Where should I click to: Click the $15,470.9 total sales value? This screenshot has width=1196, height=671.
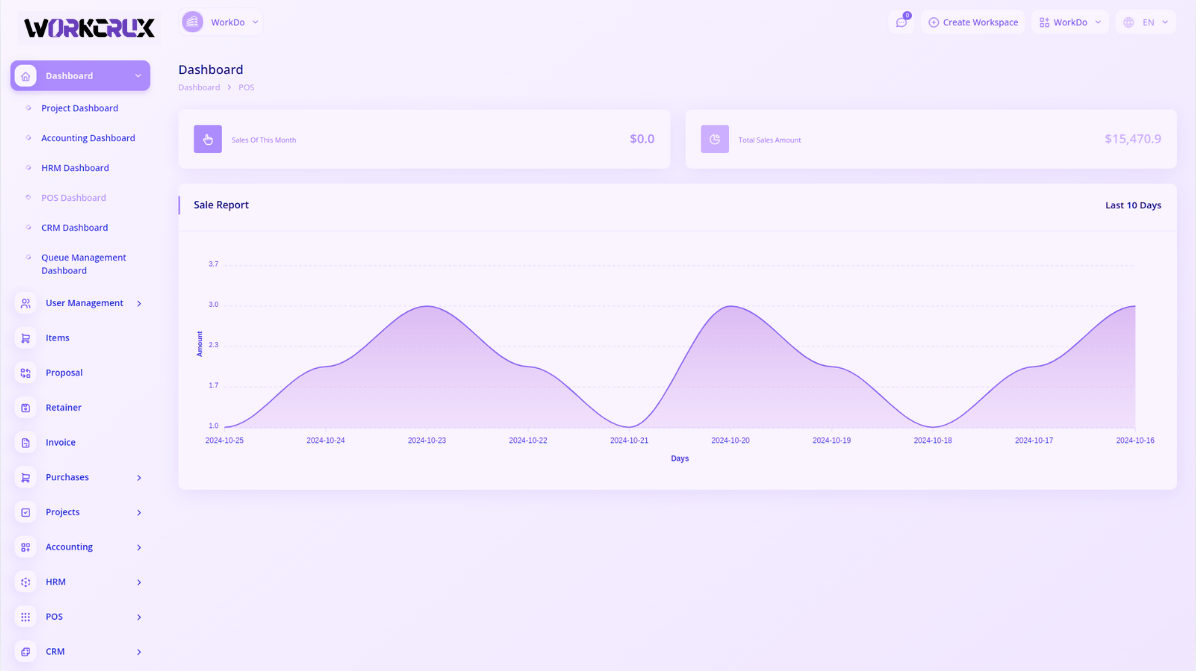coord(1133,139)
